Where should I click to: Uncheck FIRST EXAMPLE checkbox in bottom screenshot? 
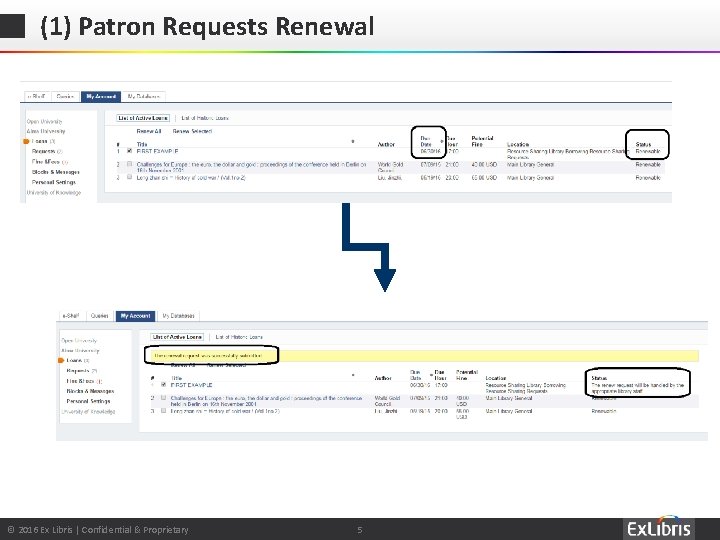click(163, 384)
